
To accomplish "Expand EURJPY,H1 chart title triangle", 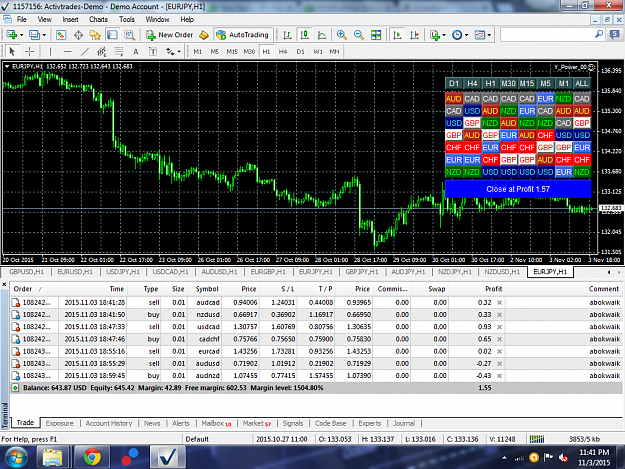I will click(7, 67).
